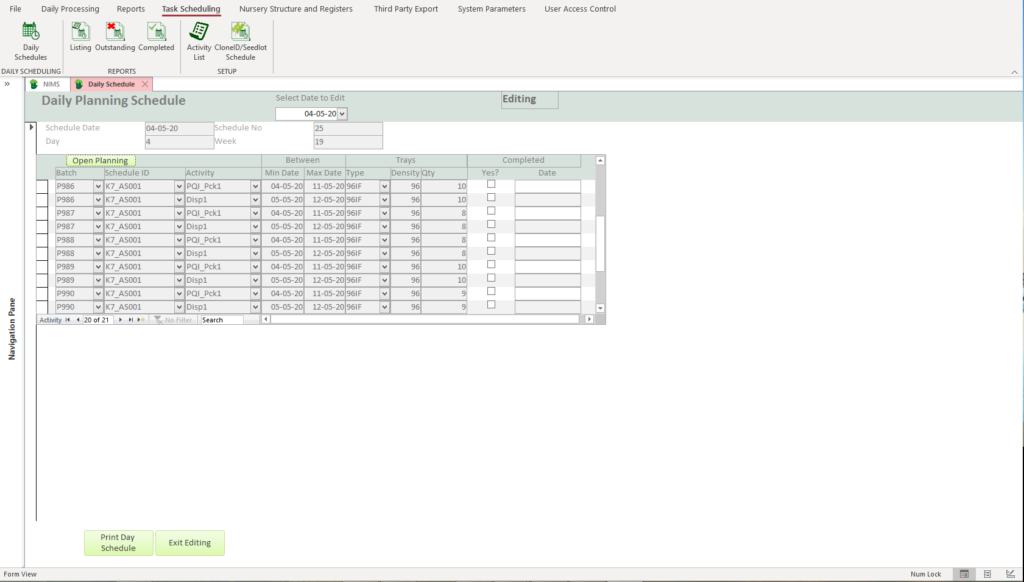
Task: Expand Activity dropdown for P990 Disp1 row
Action: pos(256,308)
